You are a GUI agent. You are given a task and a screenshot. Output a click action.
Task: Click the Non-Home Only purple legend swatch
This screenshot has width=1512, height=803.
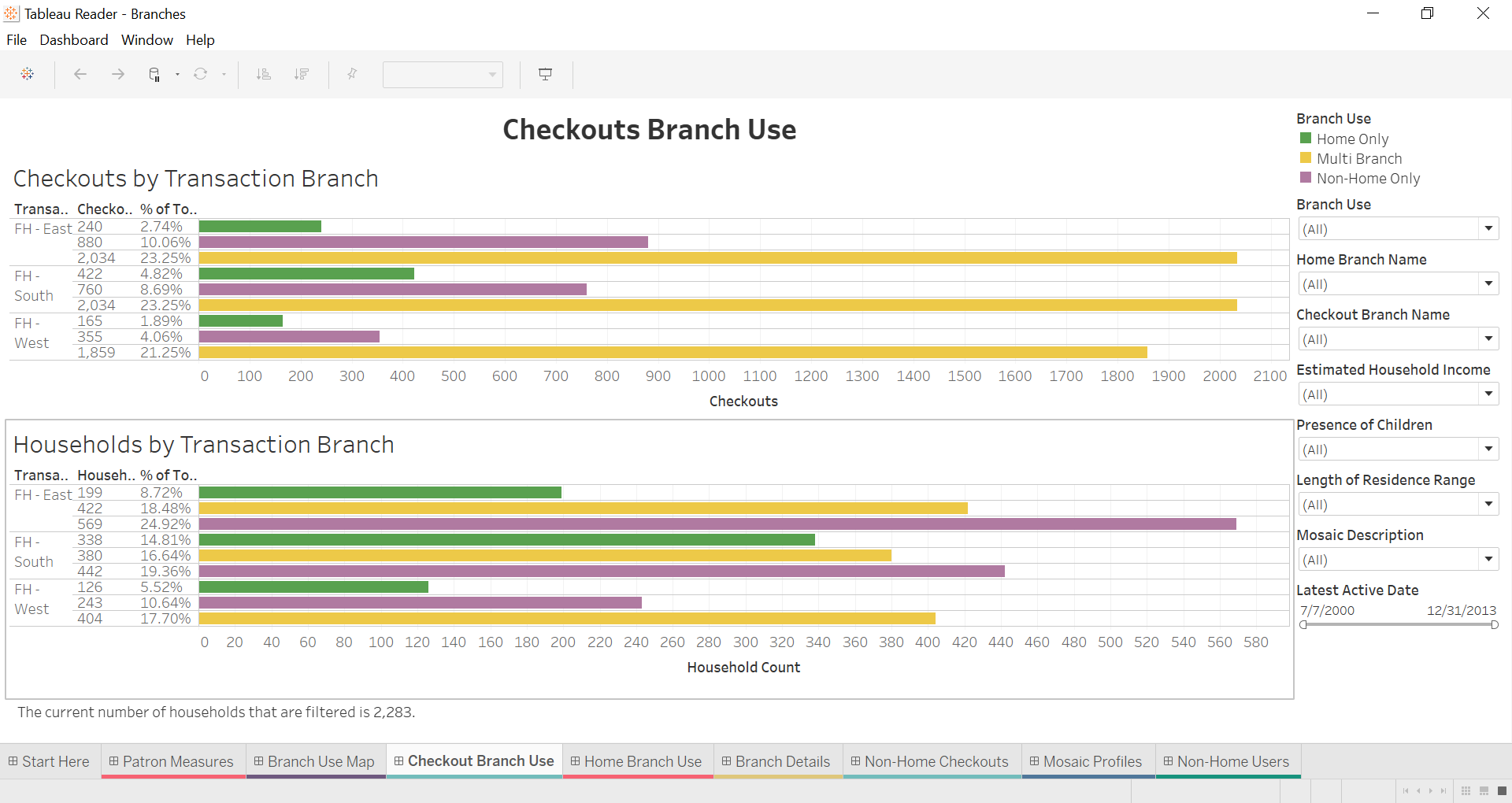pyautogui.click(x=1306, y=177)
